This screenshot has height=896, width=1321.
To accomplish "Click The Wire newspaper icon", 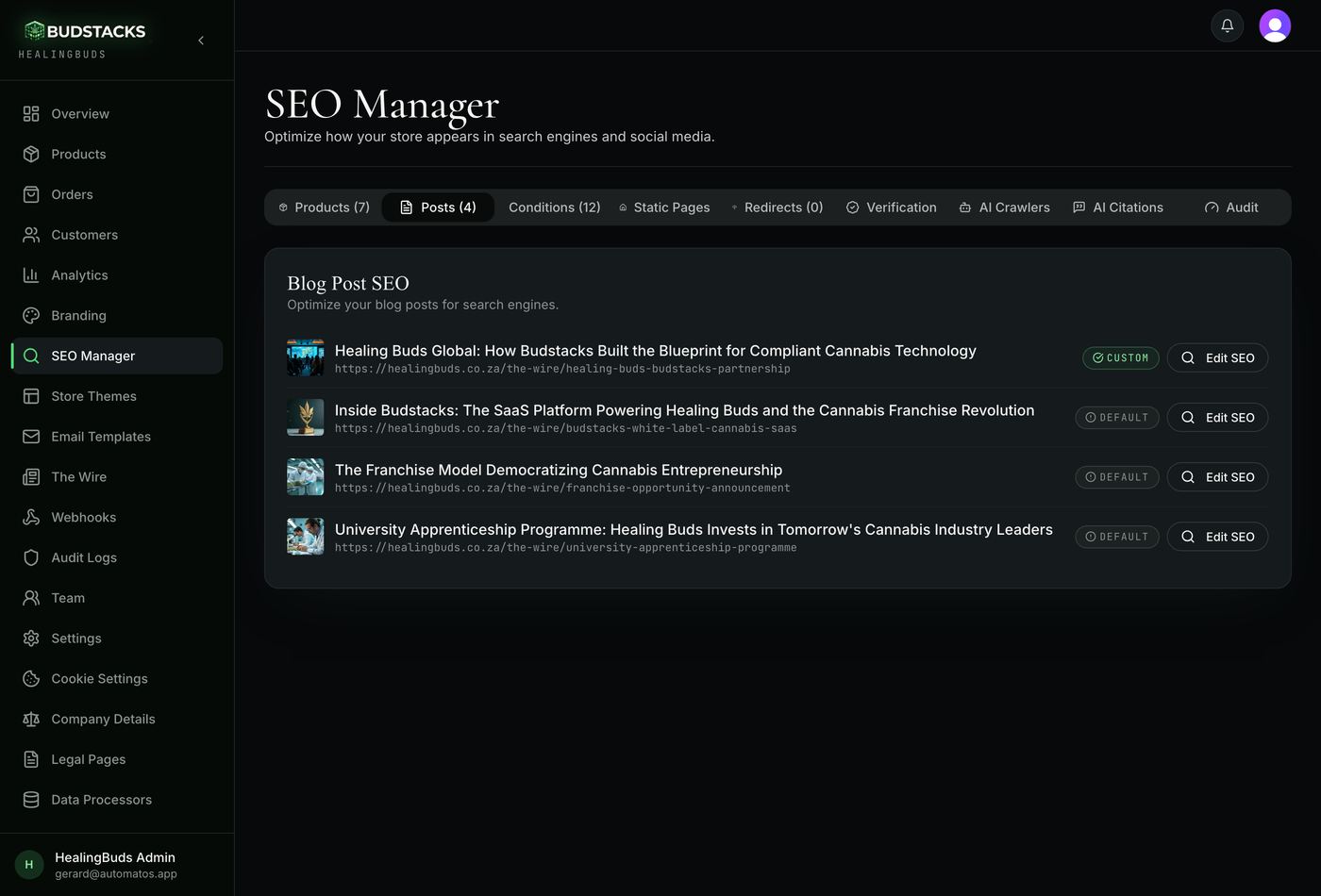I will pos(31,477).
